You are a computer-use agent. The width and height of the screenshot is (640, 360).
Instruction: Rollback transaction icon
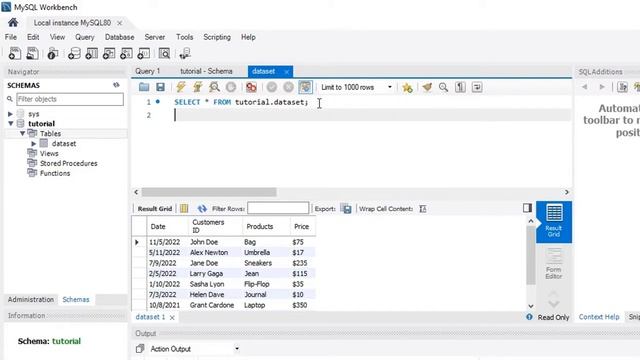pos(289,87)
